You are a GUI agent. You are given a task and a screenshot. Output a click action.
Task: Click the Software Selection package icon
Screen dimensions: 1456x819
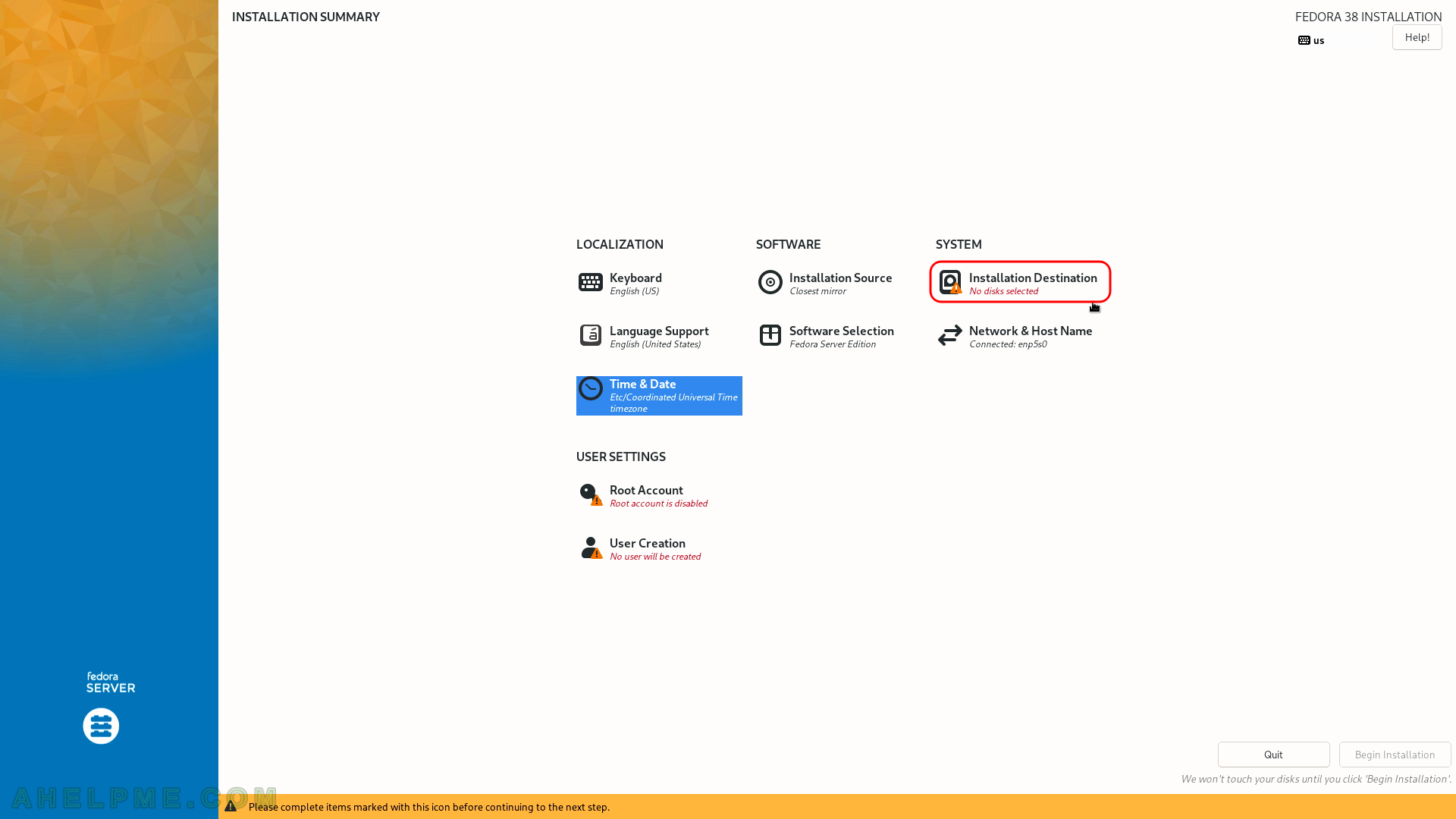coord(770,335)
